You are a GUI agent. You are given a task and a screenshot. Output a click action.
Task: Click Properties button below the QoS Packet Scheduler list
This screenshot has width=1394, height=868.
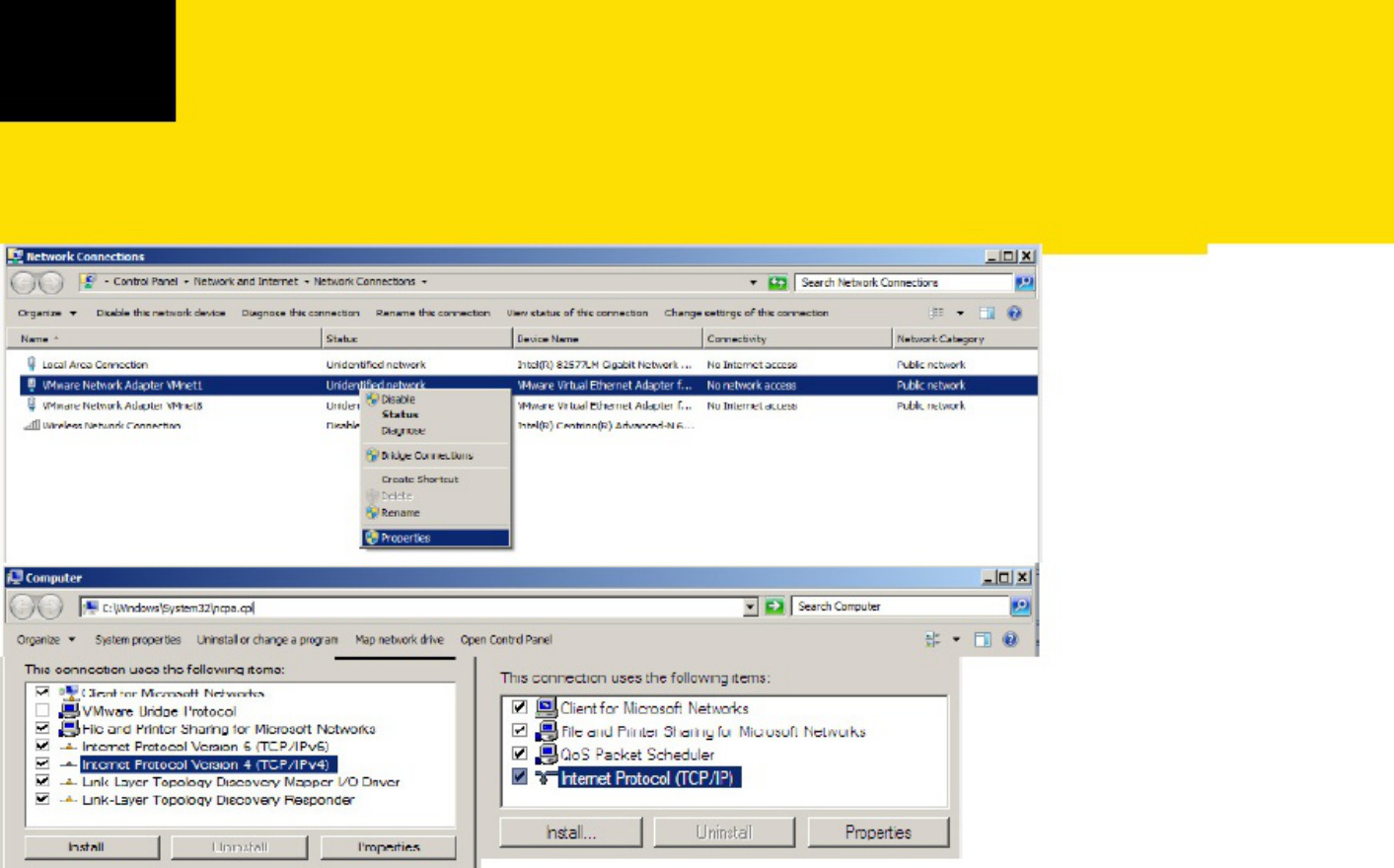(878, 832)
